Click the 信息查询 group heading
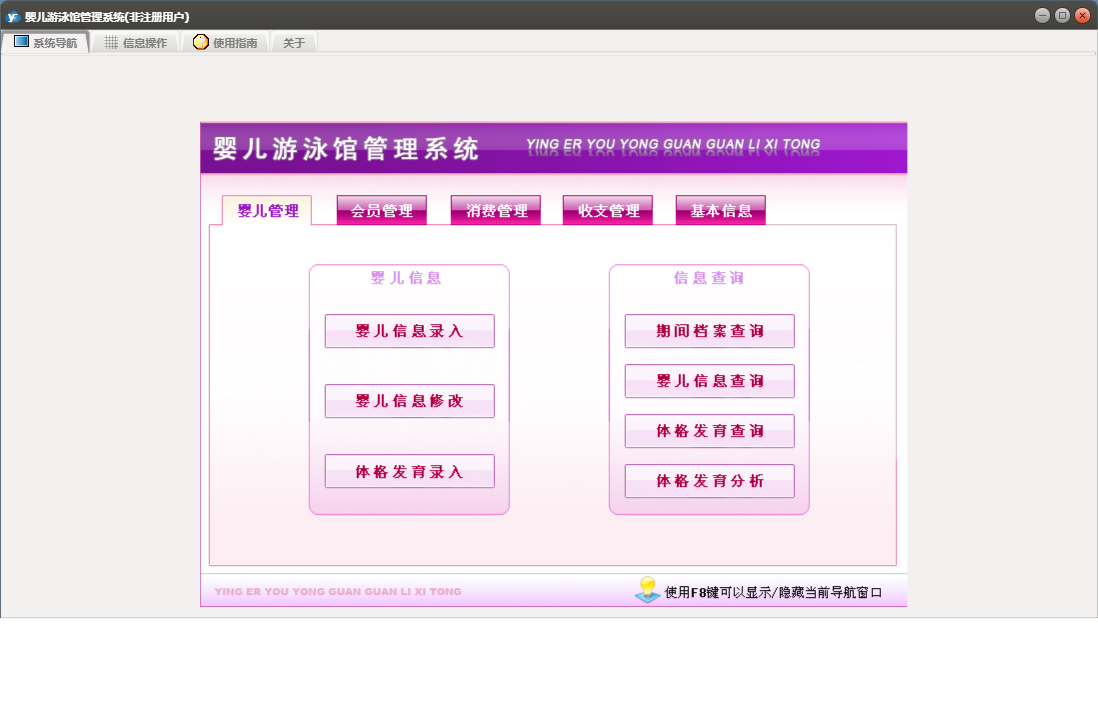The image size is (1098, 713). [x=709, y=278]
